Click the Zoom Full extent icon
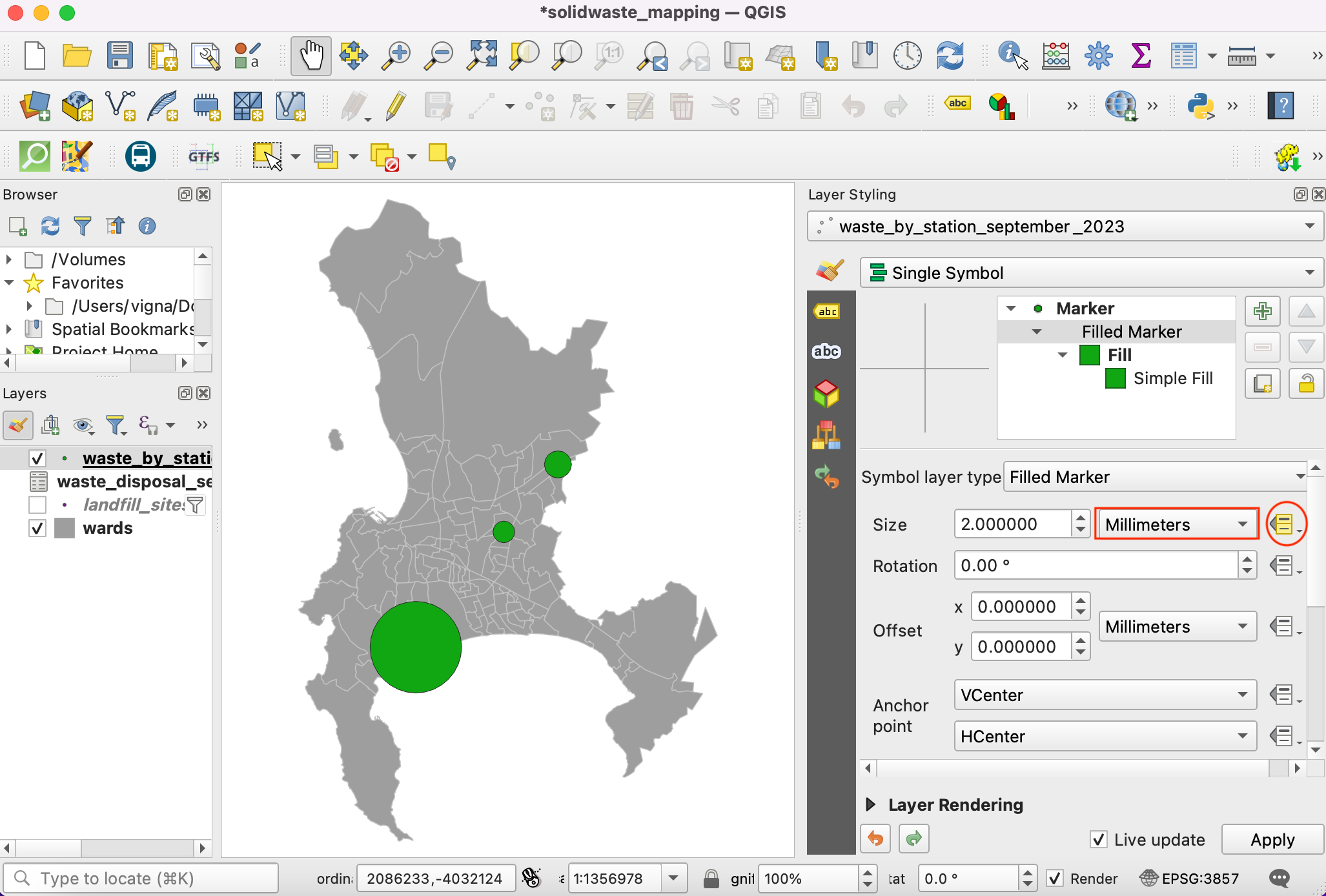 click(482, 56)
